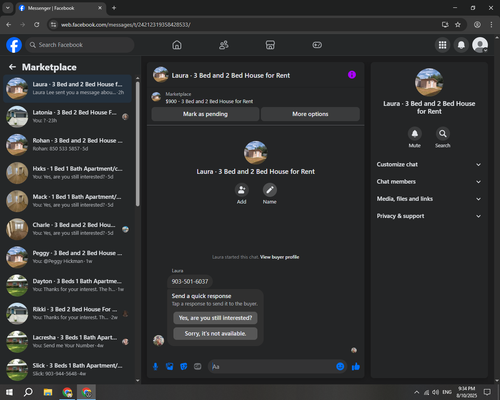
Task: Open Laura conversation in the chat list
Action: tap(68, 88)
